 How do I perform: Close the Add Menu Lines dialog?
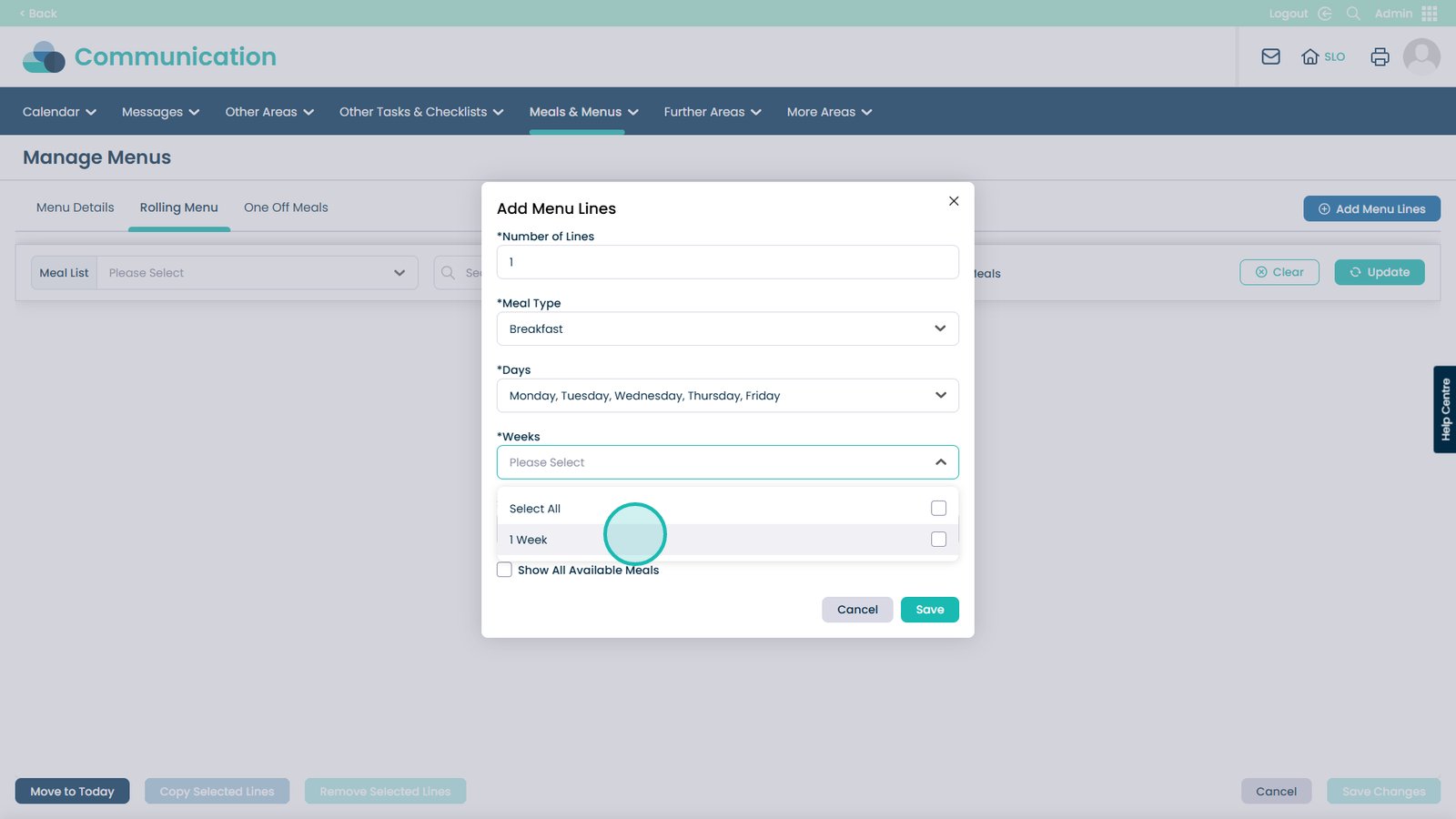point(954,201)
